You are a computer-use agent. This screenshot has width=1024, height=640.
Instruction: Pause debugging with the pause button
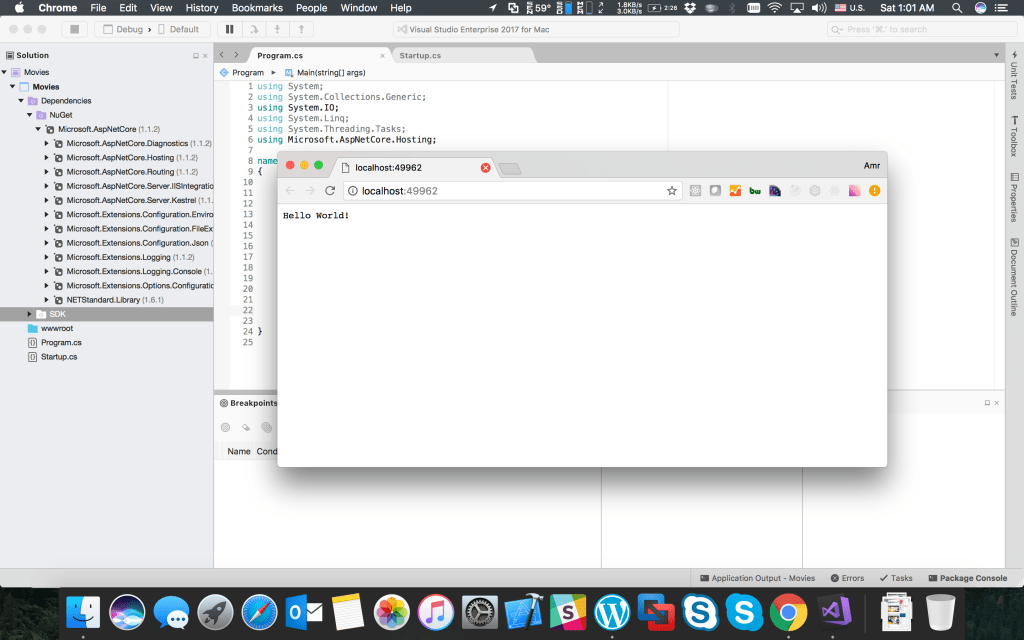[x=229, y=29]
